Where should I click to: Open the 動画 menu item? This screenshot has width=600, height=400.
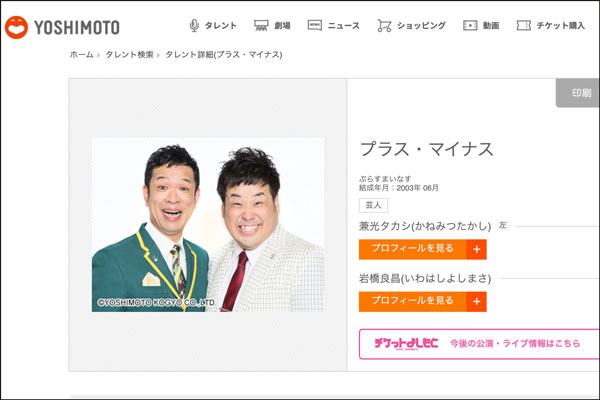pos(490,25)
